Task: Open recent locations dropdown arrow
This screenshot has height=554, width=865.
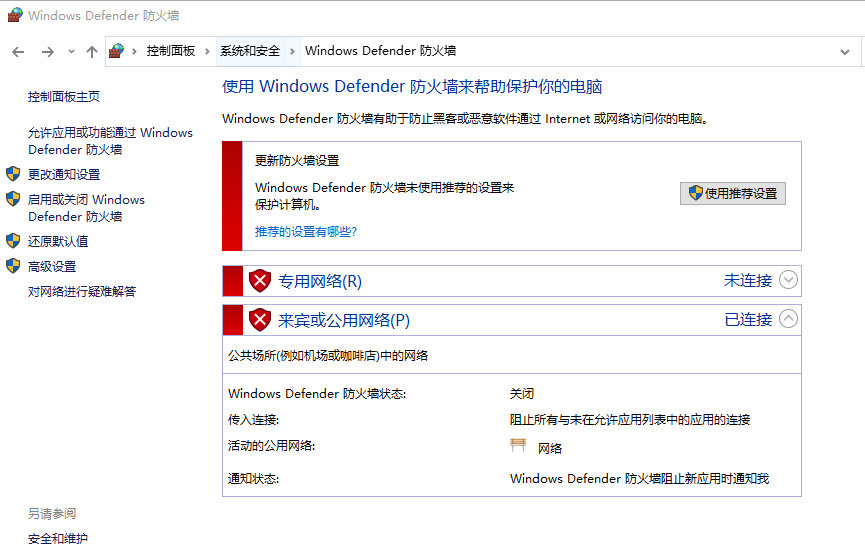Action: pyautogui.click(x=71, y=52)
